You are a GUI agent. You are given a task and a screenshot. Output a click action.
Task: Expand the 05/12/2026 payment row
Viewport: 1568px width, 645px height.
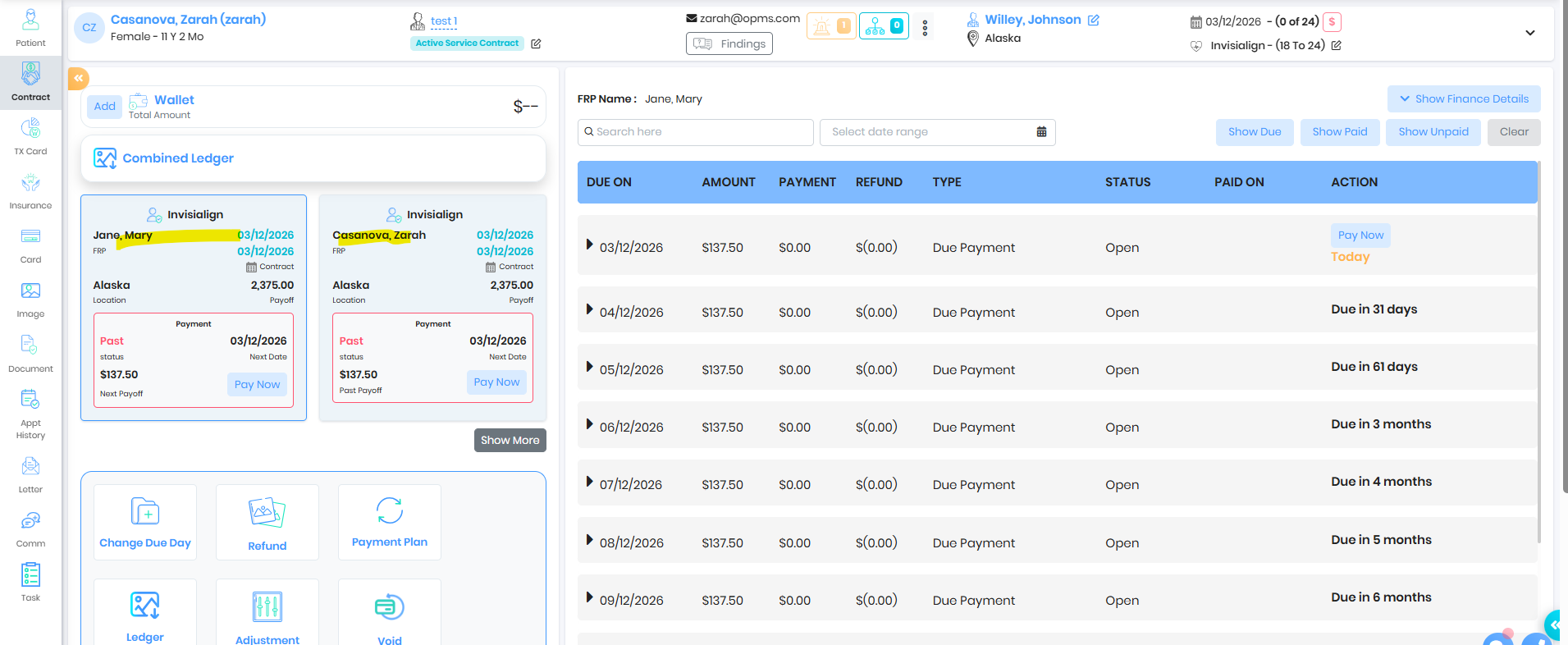click(589, 367)
